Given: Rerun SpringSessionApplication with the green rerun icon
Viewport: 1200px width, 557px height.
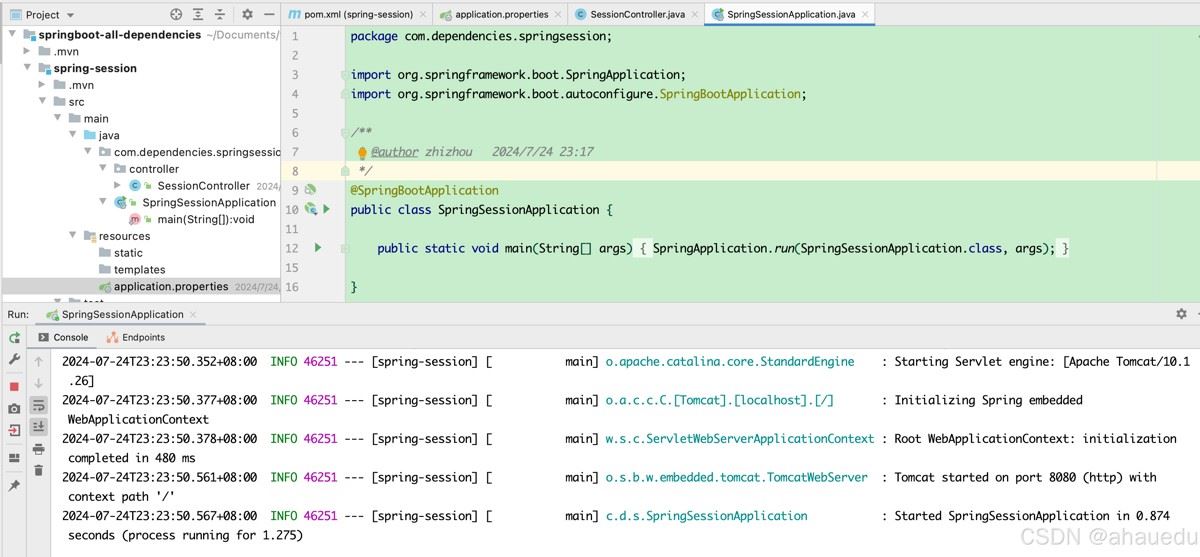Looking at the screenshot, I should 14,338.
